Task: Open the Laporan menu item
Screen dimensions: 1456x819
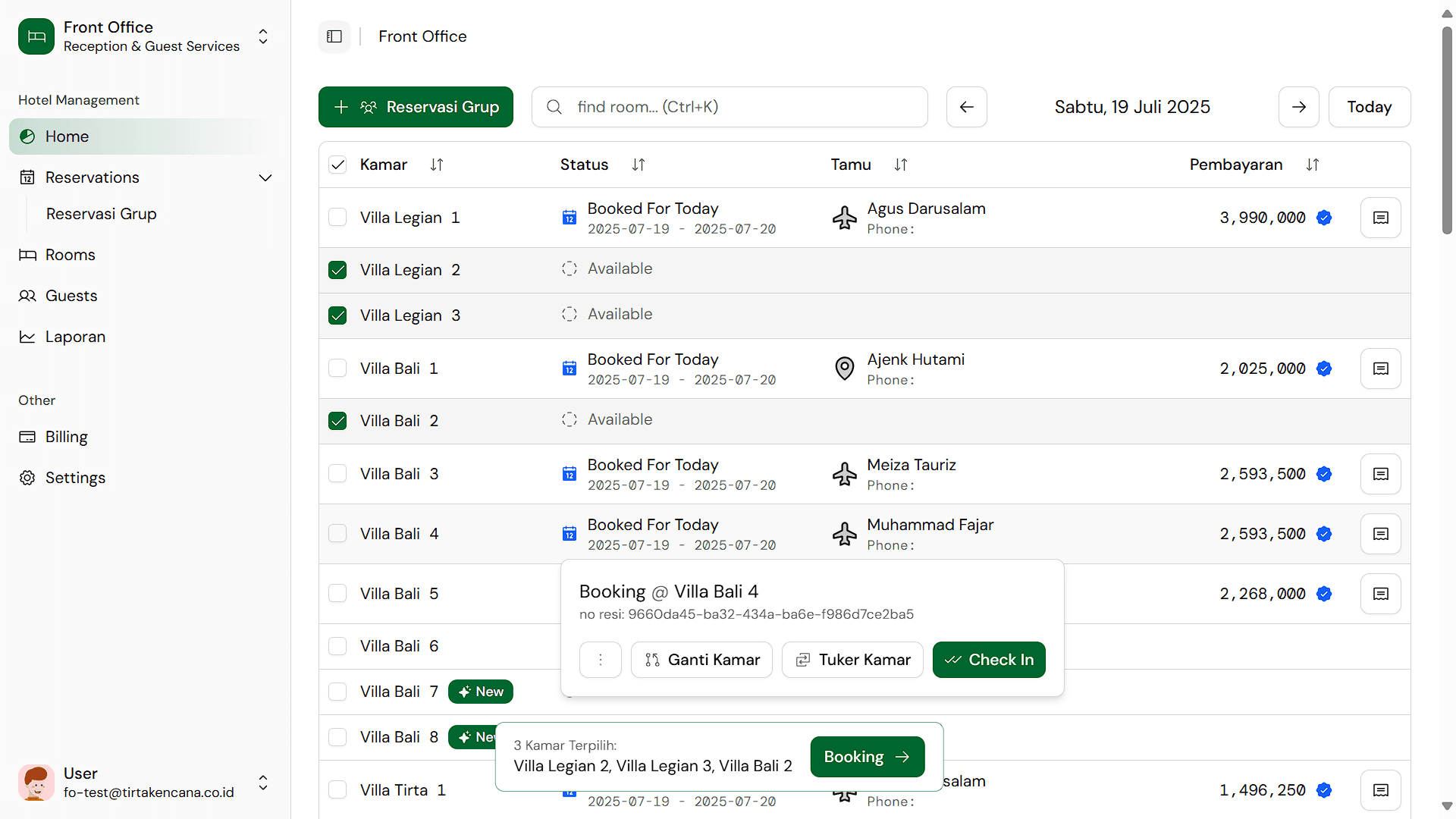Action: 75,337
